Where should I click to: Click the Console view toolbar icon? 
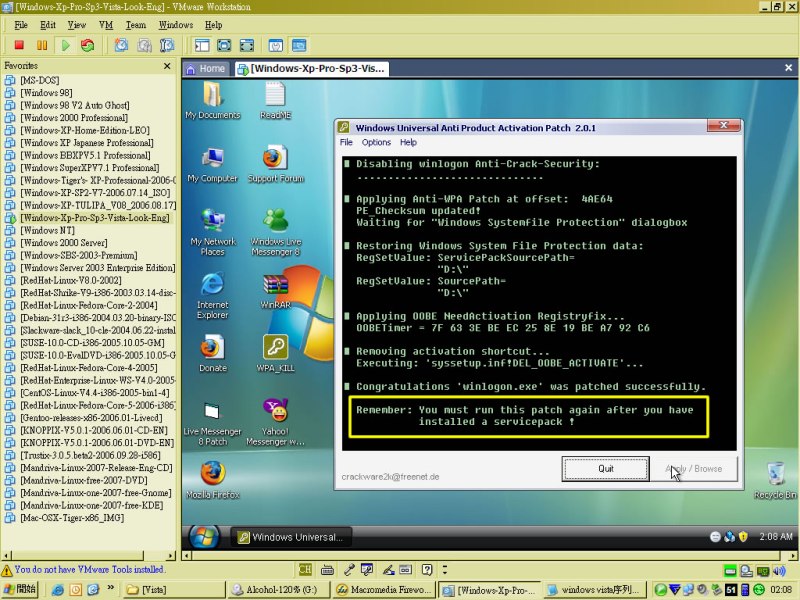[x=299, y=45]
